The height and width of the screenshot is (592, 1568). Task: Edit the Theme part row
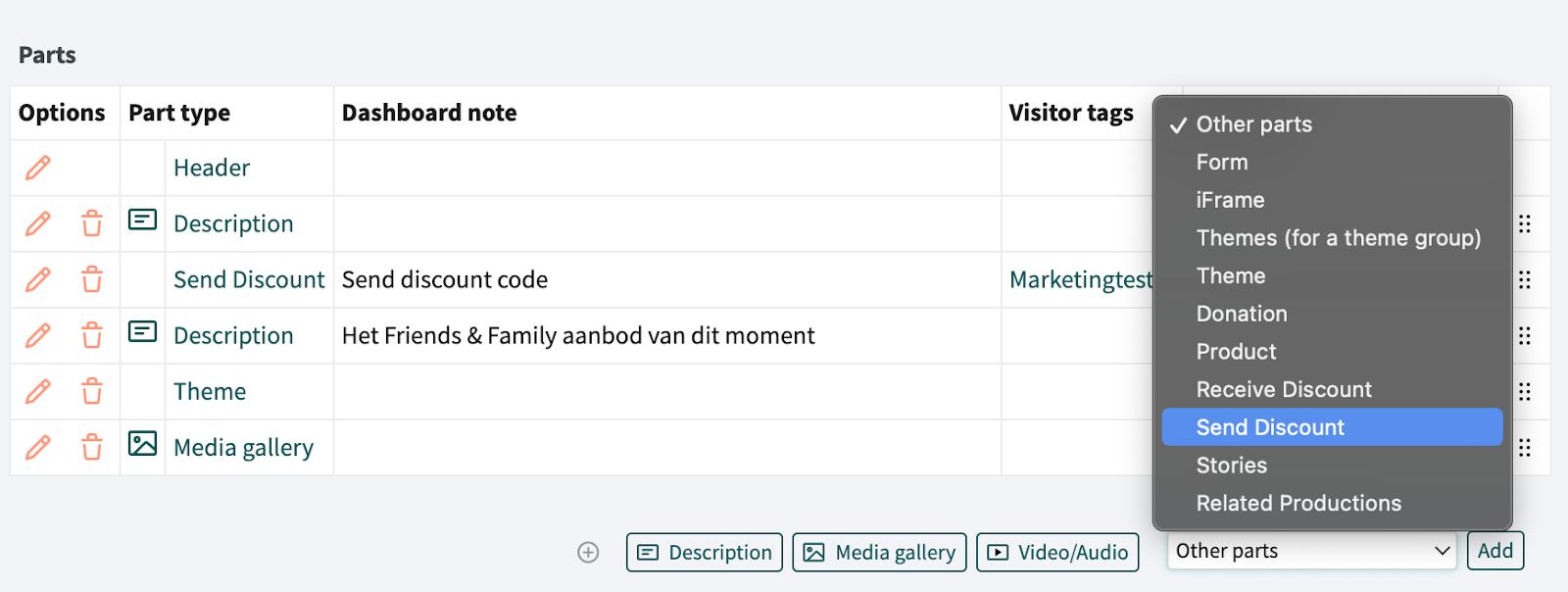38,392
